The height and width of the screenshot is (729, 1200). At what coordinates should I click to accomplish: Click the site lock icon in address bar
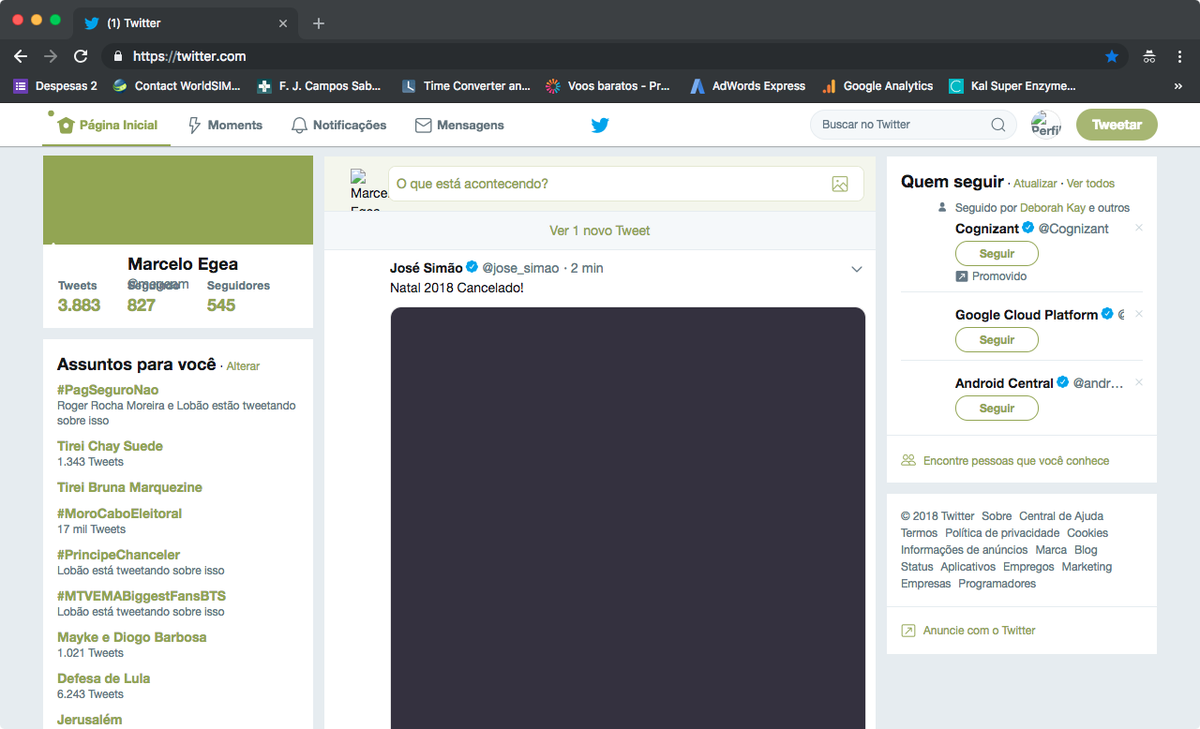[118, 57]
